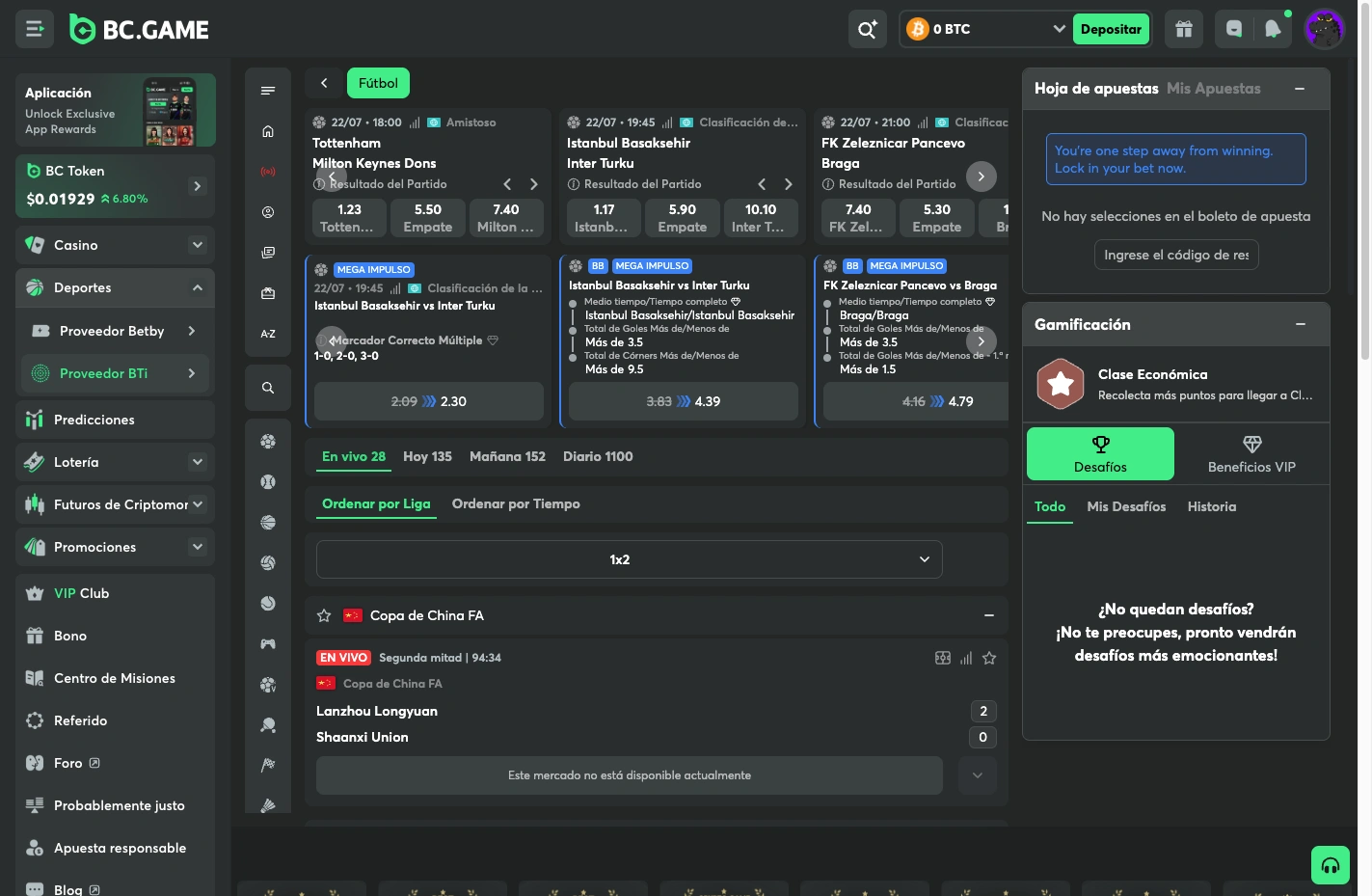Open the Desafíos button
The image size is (1372, 896).
click(1100, 454)
